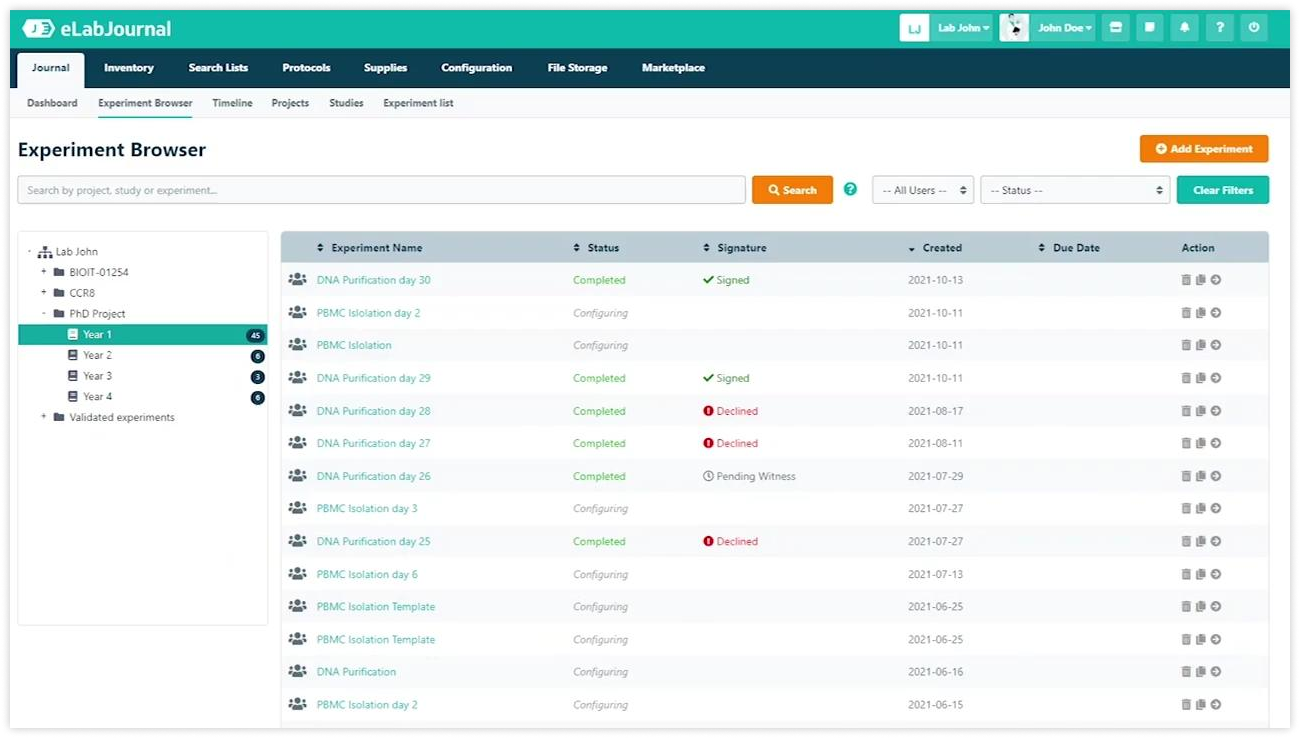Delete the DNA Purification day 30 experiment
1300x738 pixels.
[1186, 280]
